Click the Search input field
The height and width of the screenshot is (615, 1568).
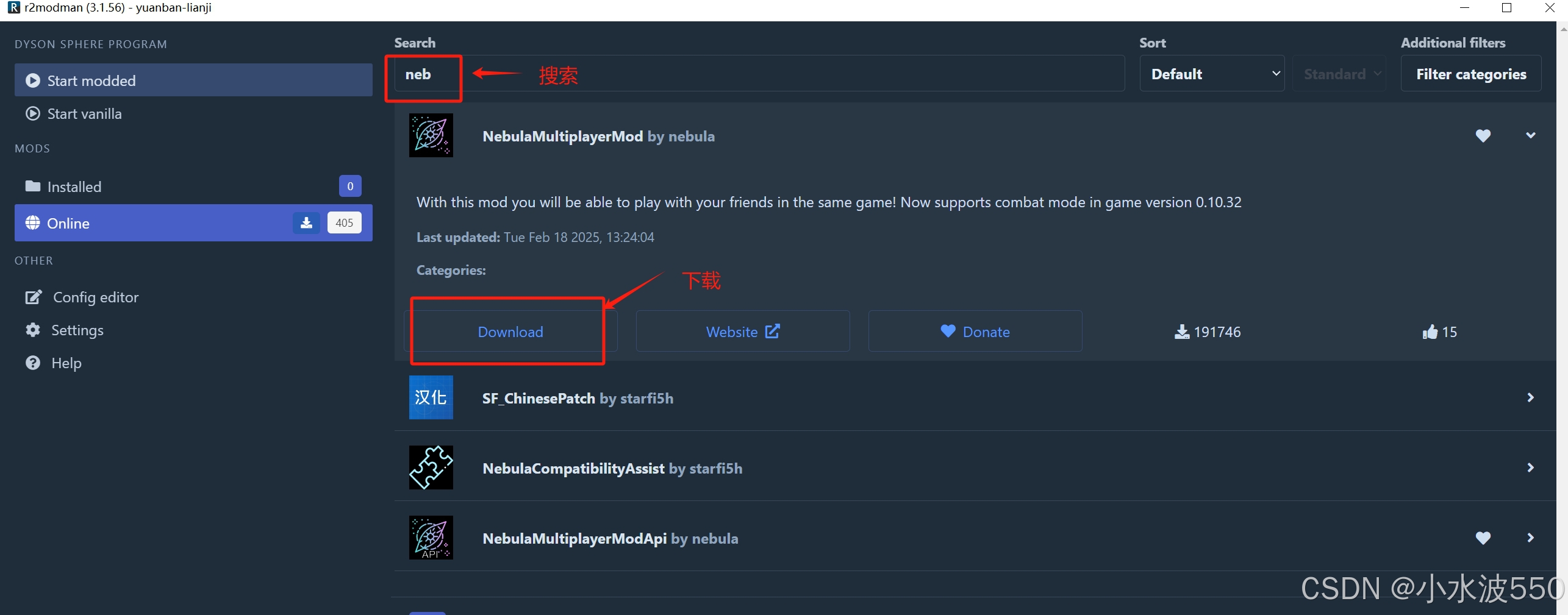759,74
